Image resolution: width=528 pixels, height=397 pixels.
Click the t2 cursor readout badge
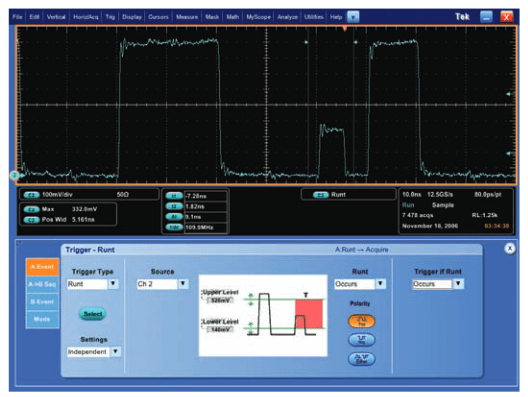tap(174, 206)
